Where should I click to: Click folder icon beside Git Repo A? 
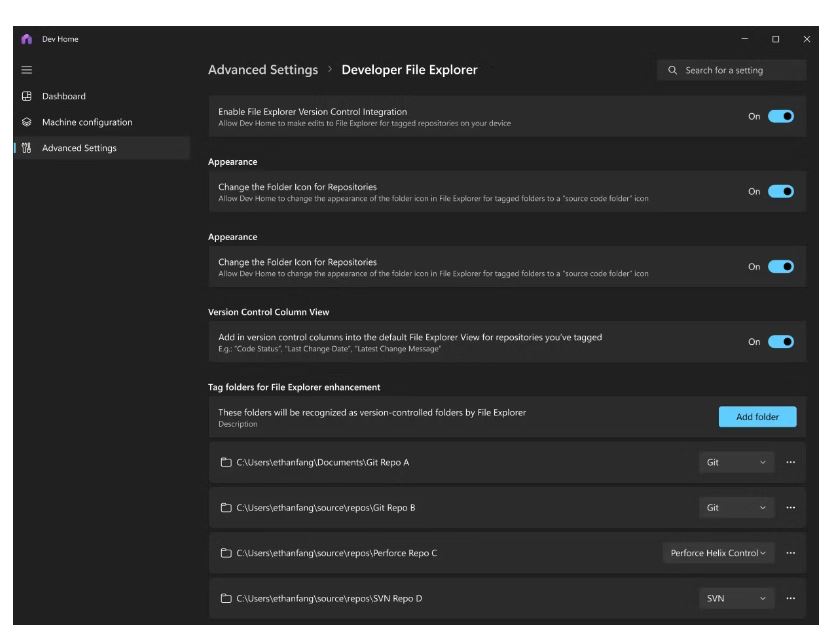click(226, 462)
